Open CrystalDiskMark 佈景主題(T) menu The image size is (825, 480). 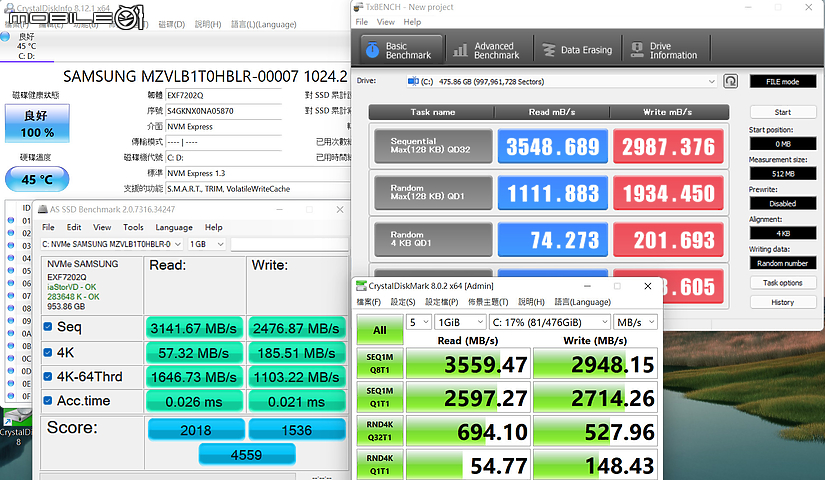488,302
